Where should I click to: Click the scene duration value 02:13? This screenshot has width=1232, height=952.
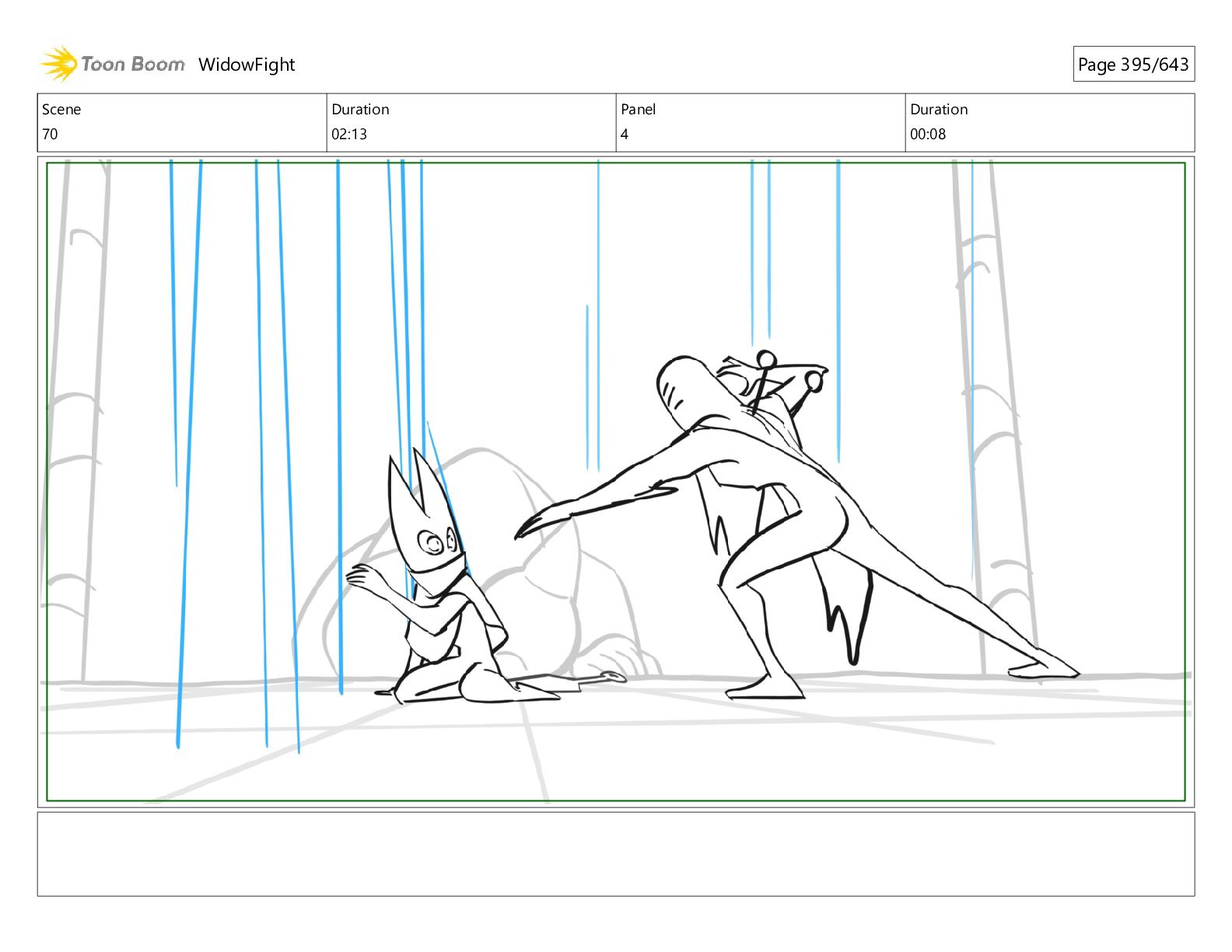[349, 134]
